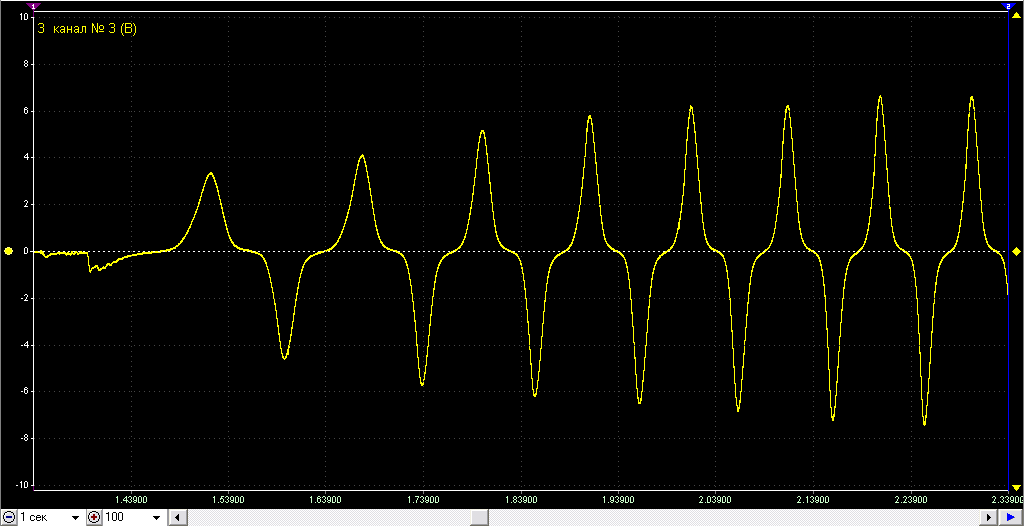Image resolution: width=1024 pixels, height=526 pixels.
Task: Click the time axis label 2.23900
Action: pyautogui.click(x=911, y=500)
